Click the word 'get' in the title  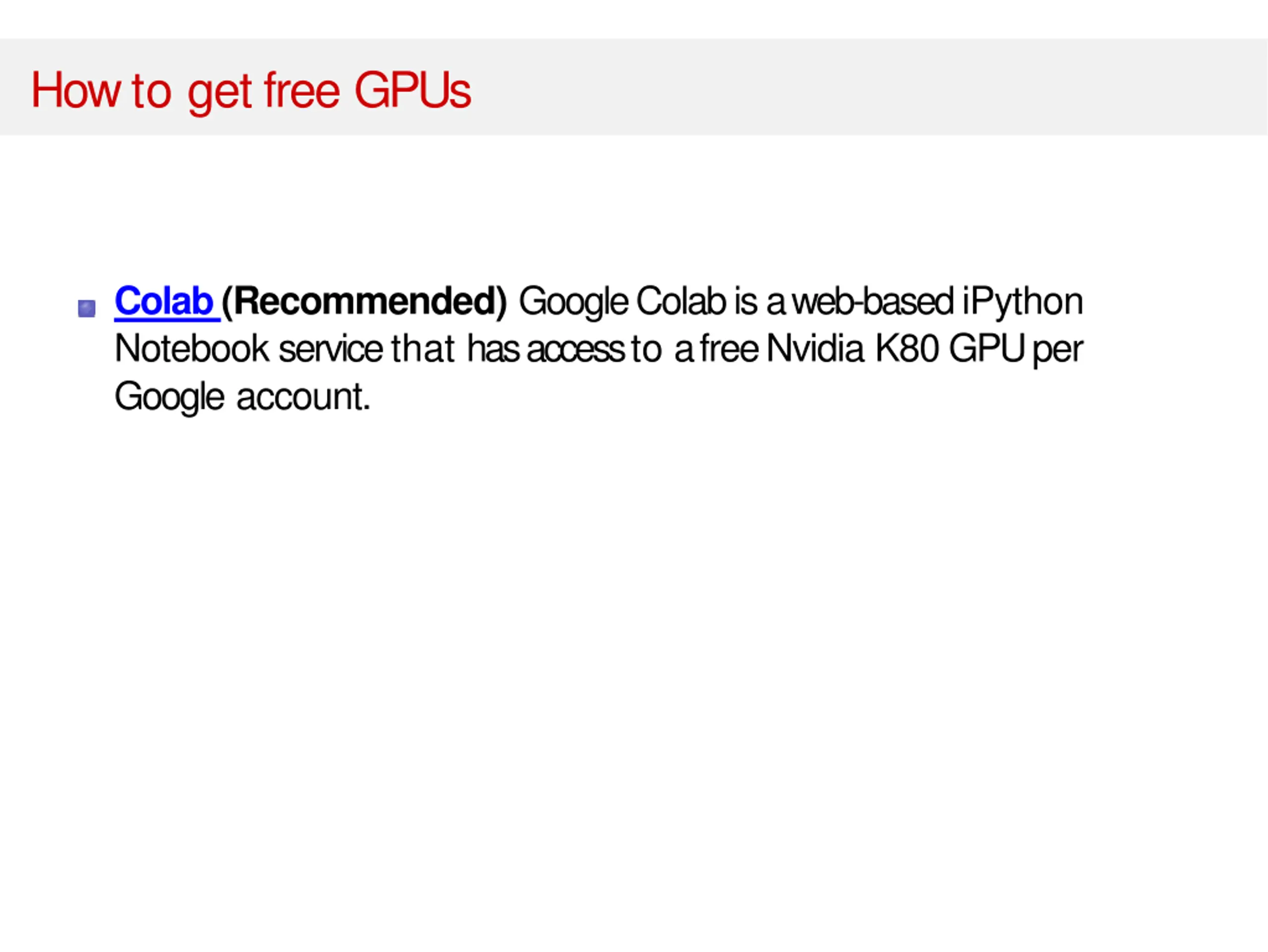coord(219,92)
